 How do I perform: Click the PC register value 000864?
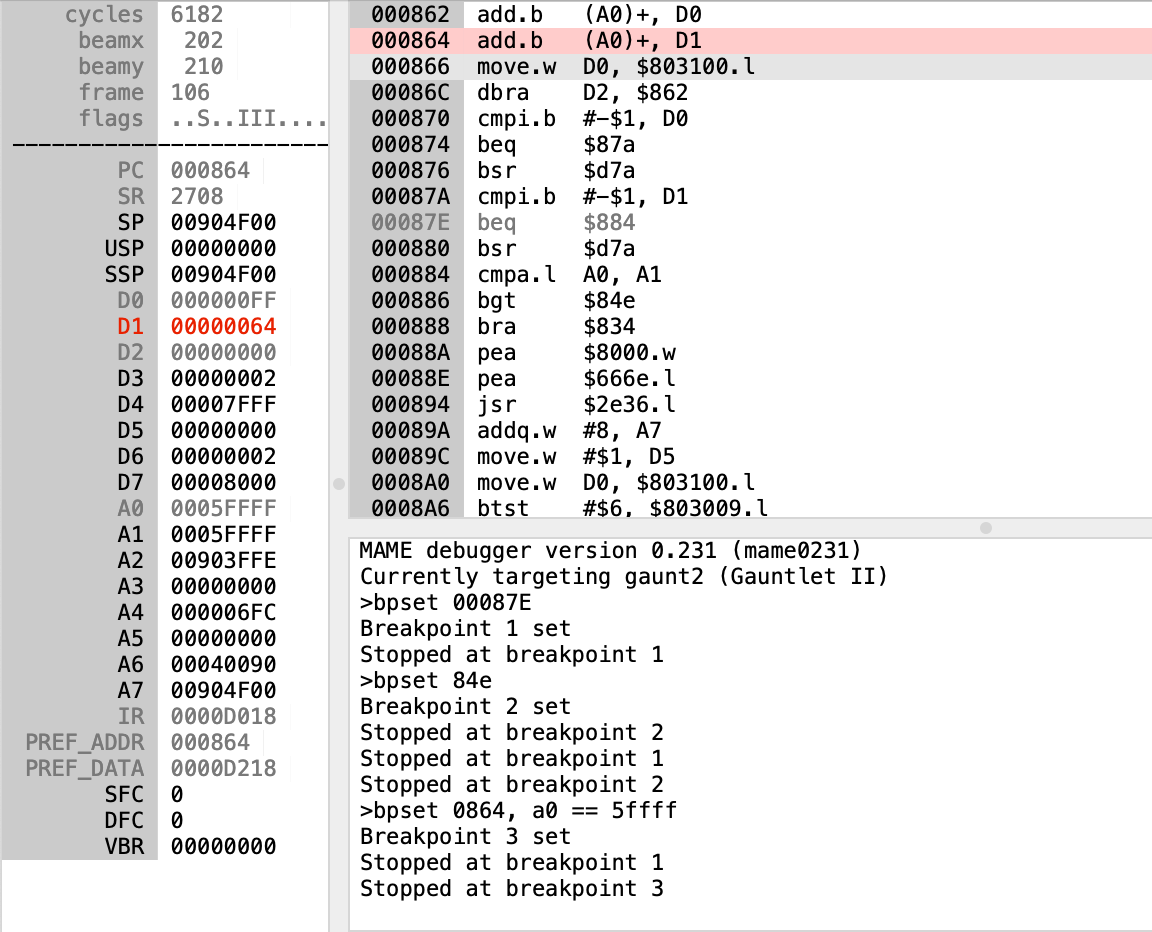(x=210, y=171)
